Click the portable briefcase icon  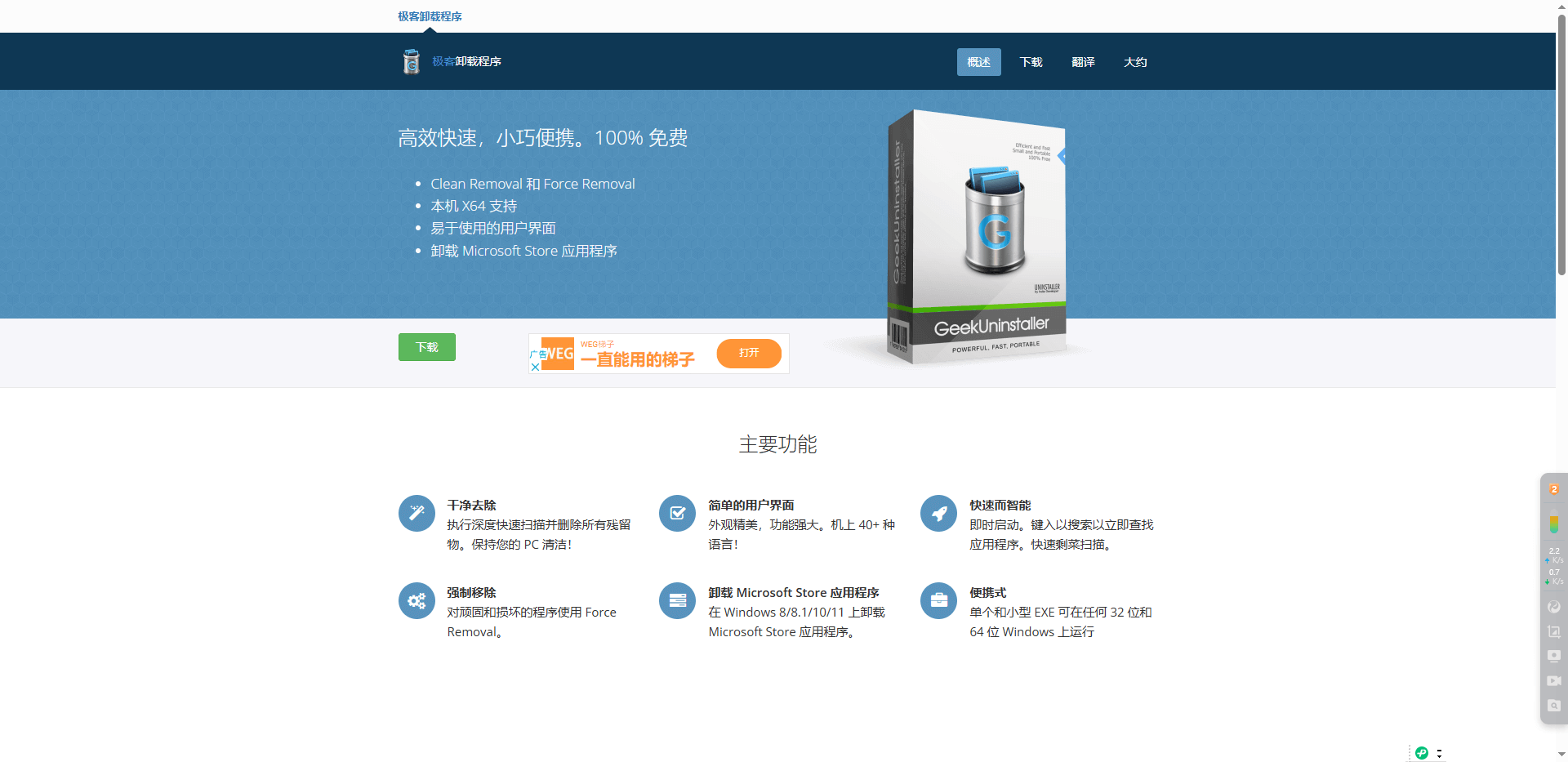point(938,600)
